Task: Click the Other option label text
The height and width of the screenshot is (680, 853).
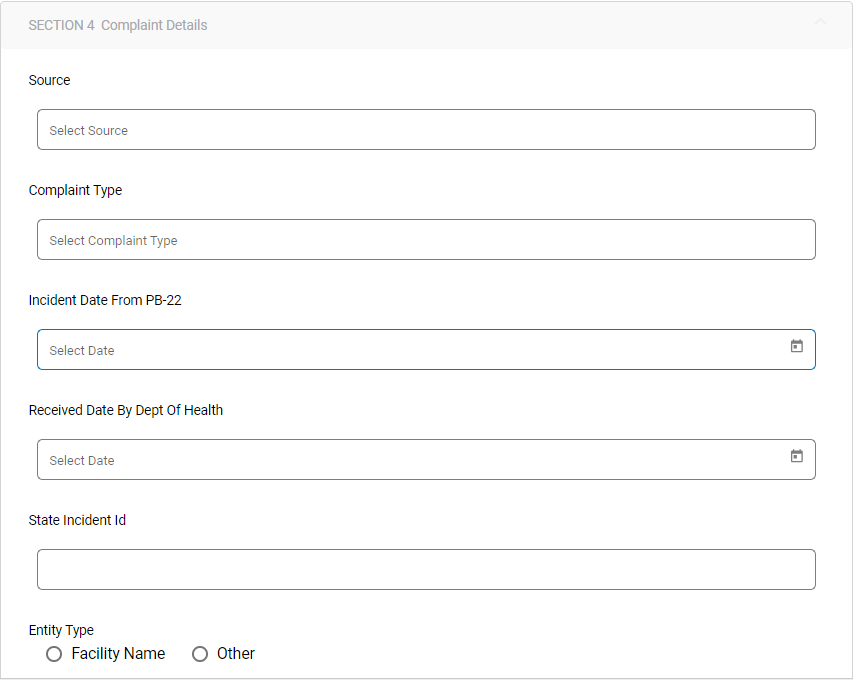Action: pyautogui.click(x=236, y=654)
